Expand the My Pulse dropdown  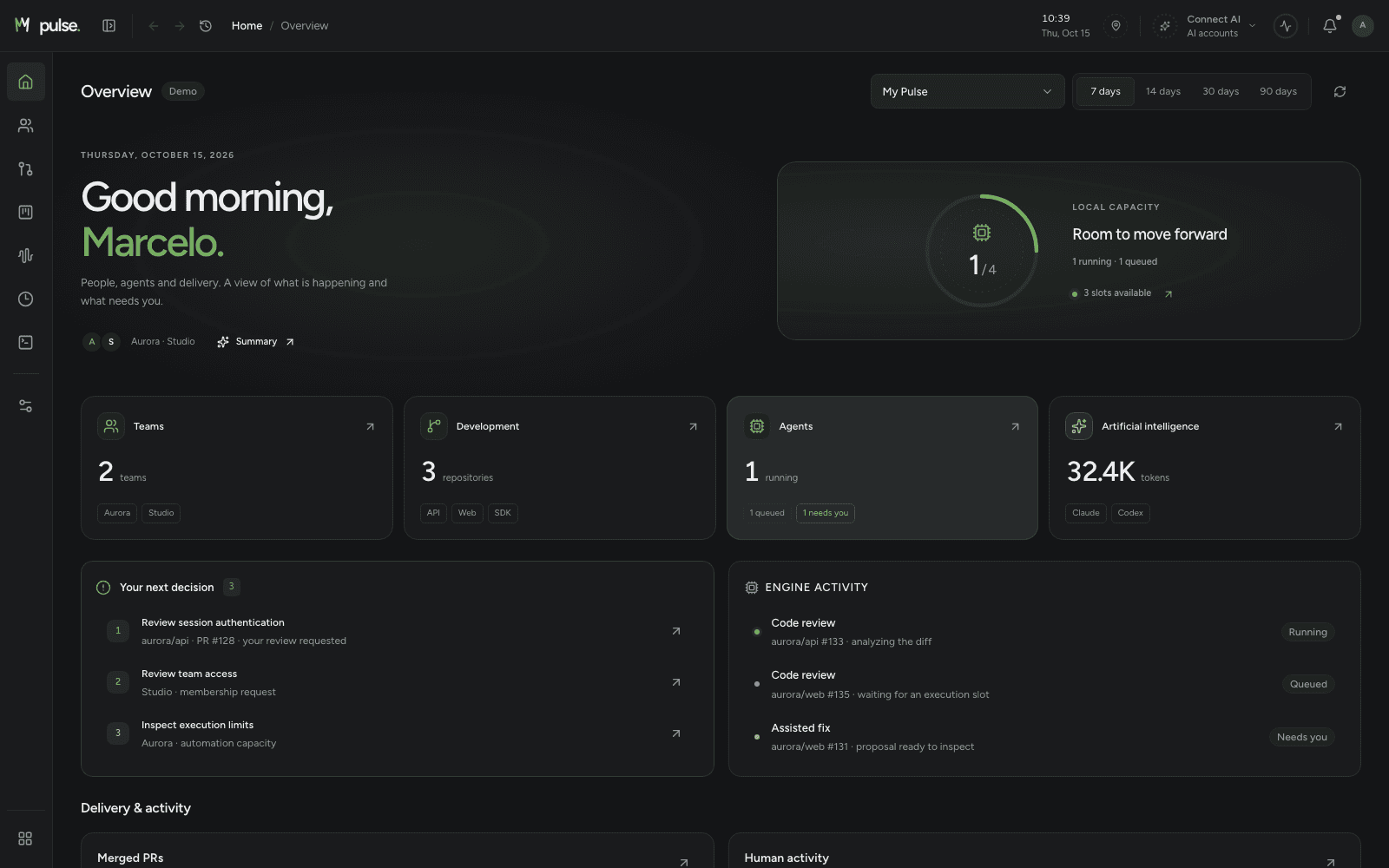pyautogui.click(x=967, y=91)
